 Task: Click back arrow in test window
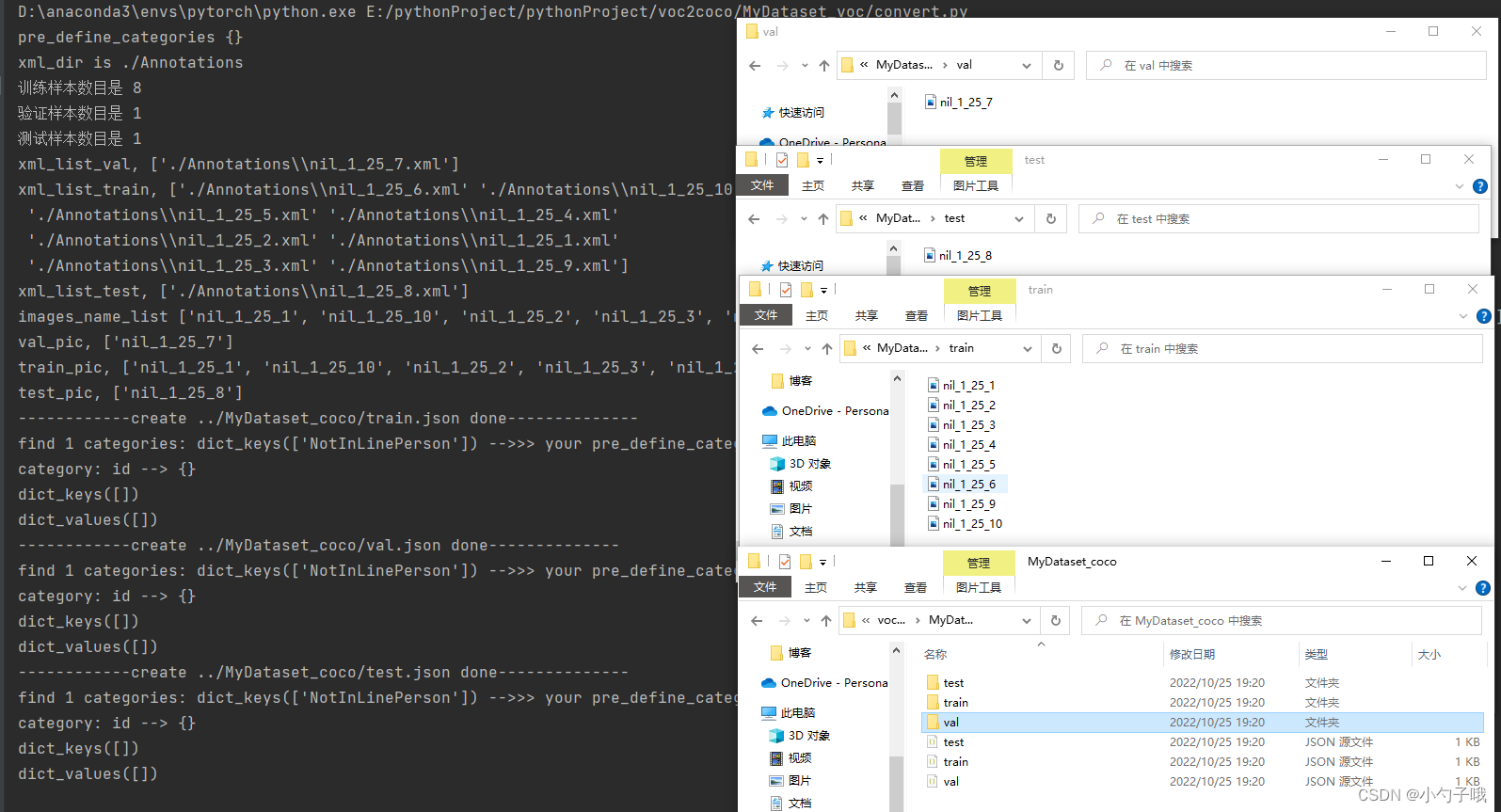(x=754, y=219)
